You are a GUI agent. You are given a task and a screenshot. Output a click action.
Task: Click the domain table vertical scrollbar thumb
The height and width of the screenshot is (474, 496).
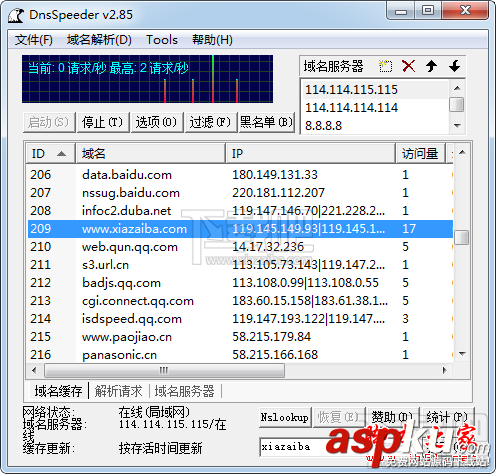coord(462,237)
